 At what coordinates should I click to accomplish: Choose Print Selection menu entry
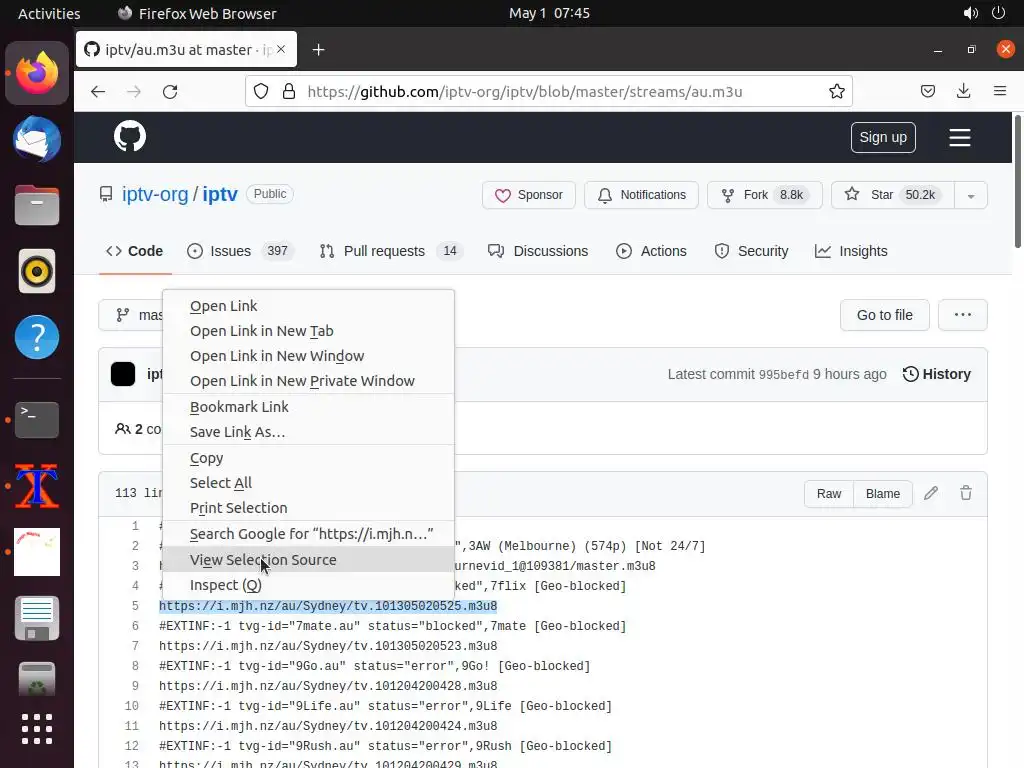click(308, 507)
